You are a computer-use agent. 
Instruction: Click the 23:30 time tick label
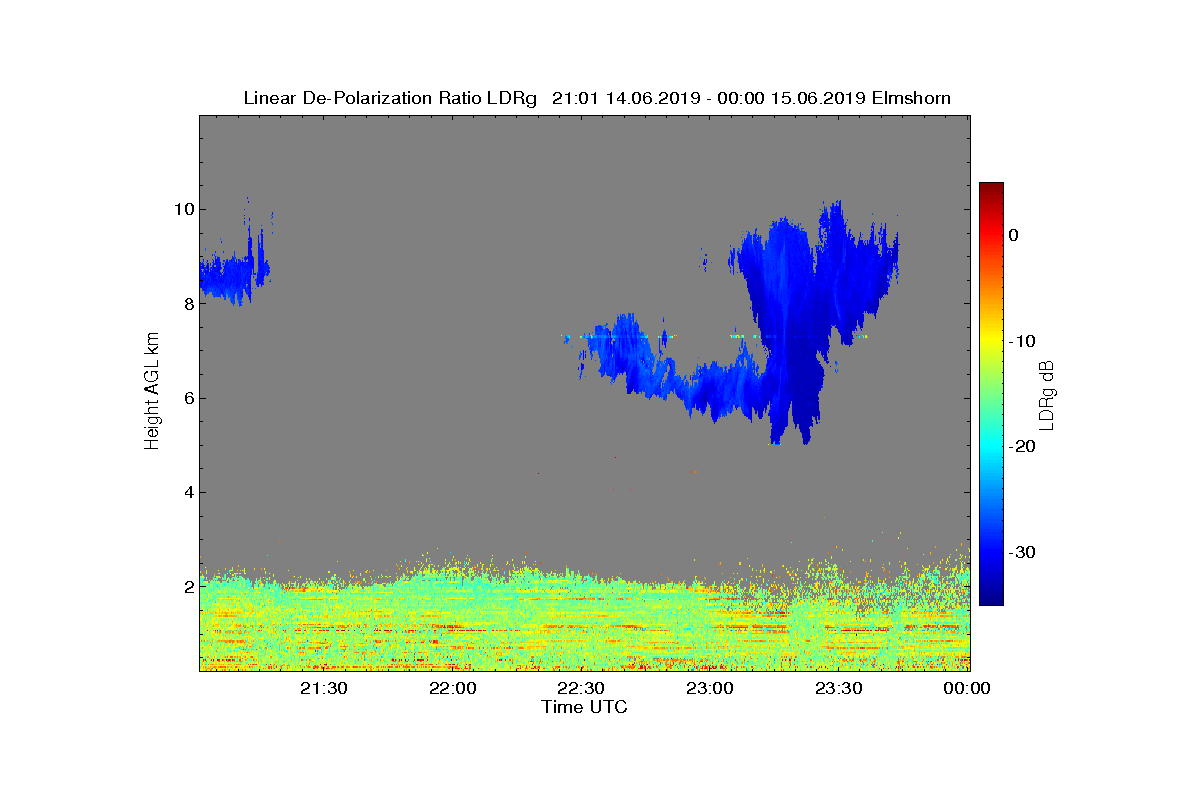tap(838, 688)
